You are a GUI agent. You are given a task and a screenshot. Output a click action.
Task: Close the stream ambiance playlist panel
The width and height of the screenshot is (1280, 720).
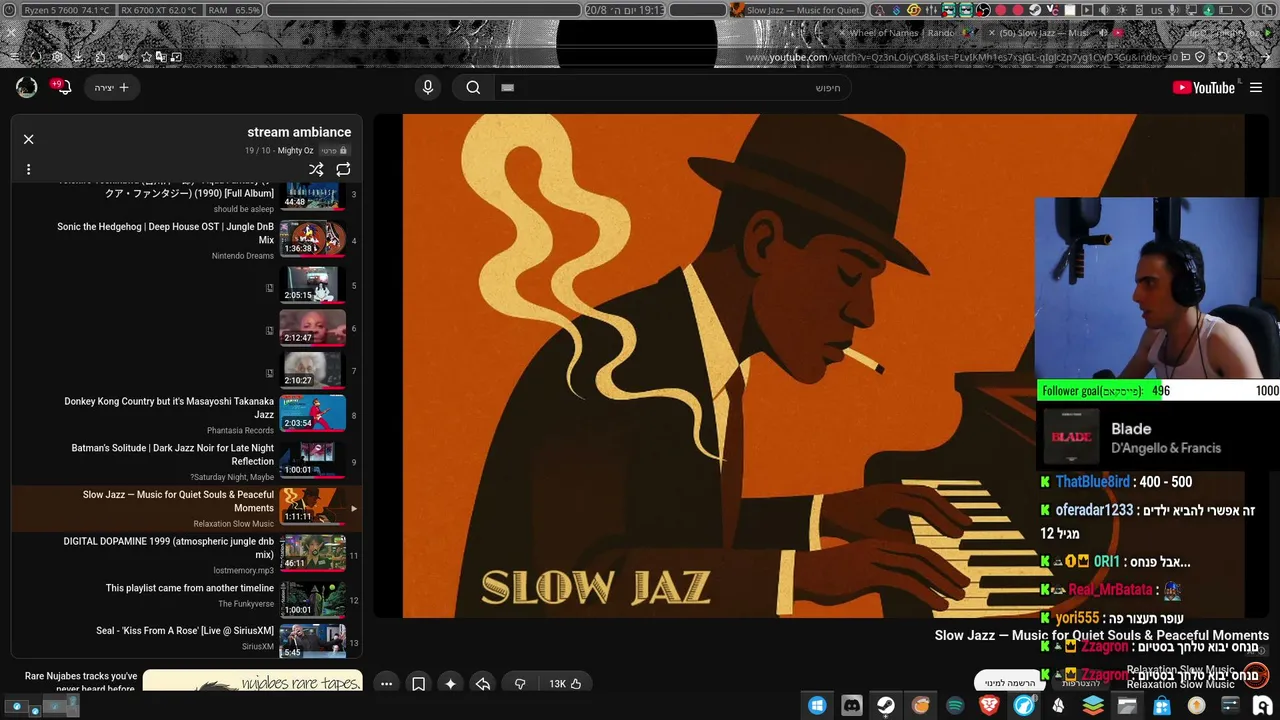[28, 139]
